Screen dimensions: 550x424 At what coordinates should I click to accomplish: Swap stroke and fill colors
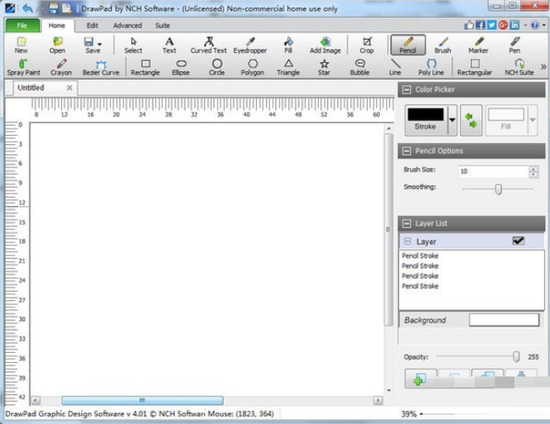pos(471,120)
